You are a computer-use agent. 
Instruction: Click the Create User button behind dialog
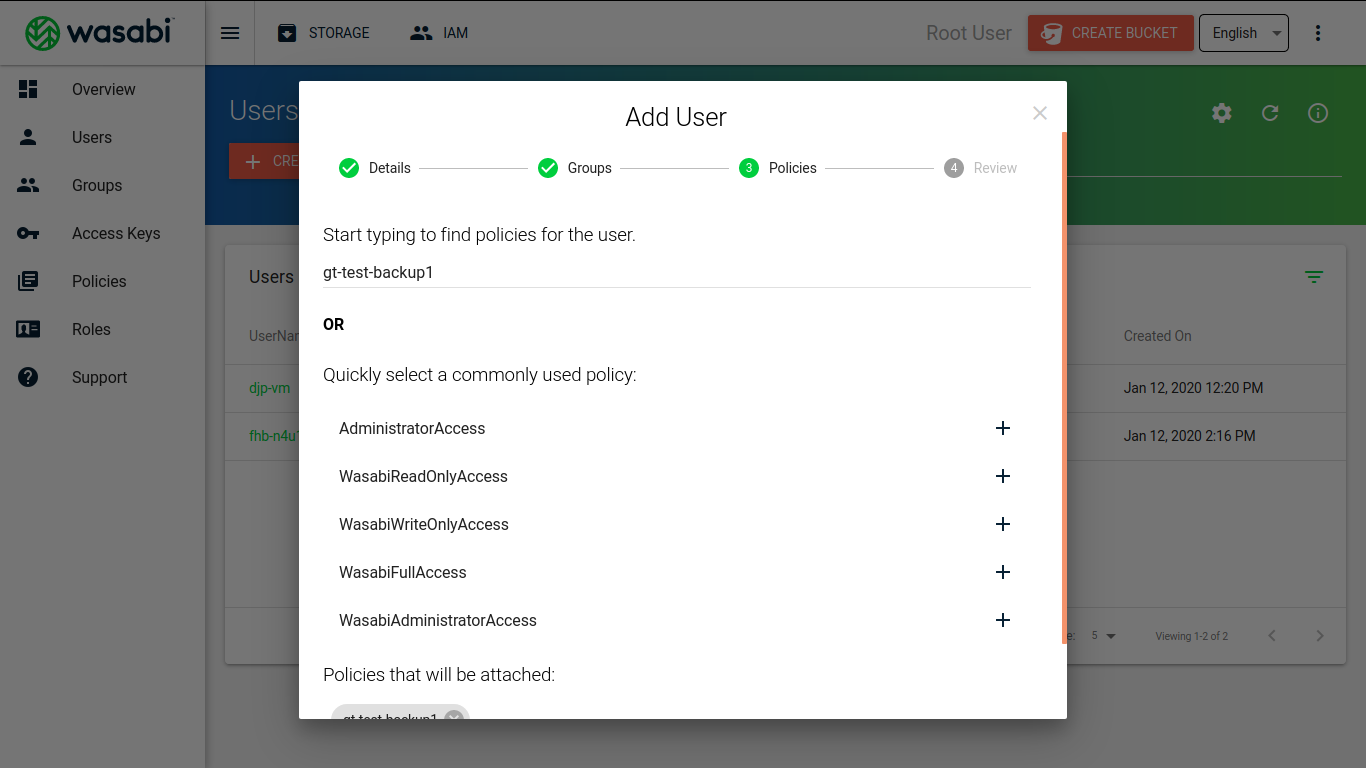[x=264, y=161]
